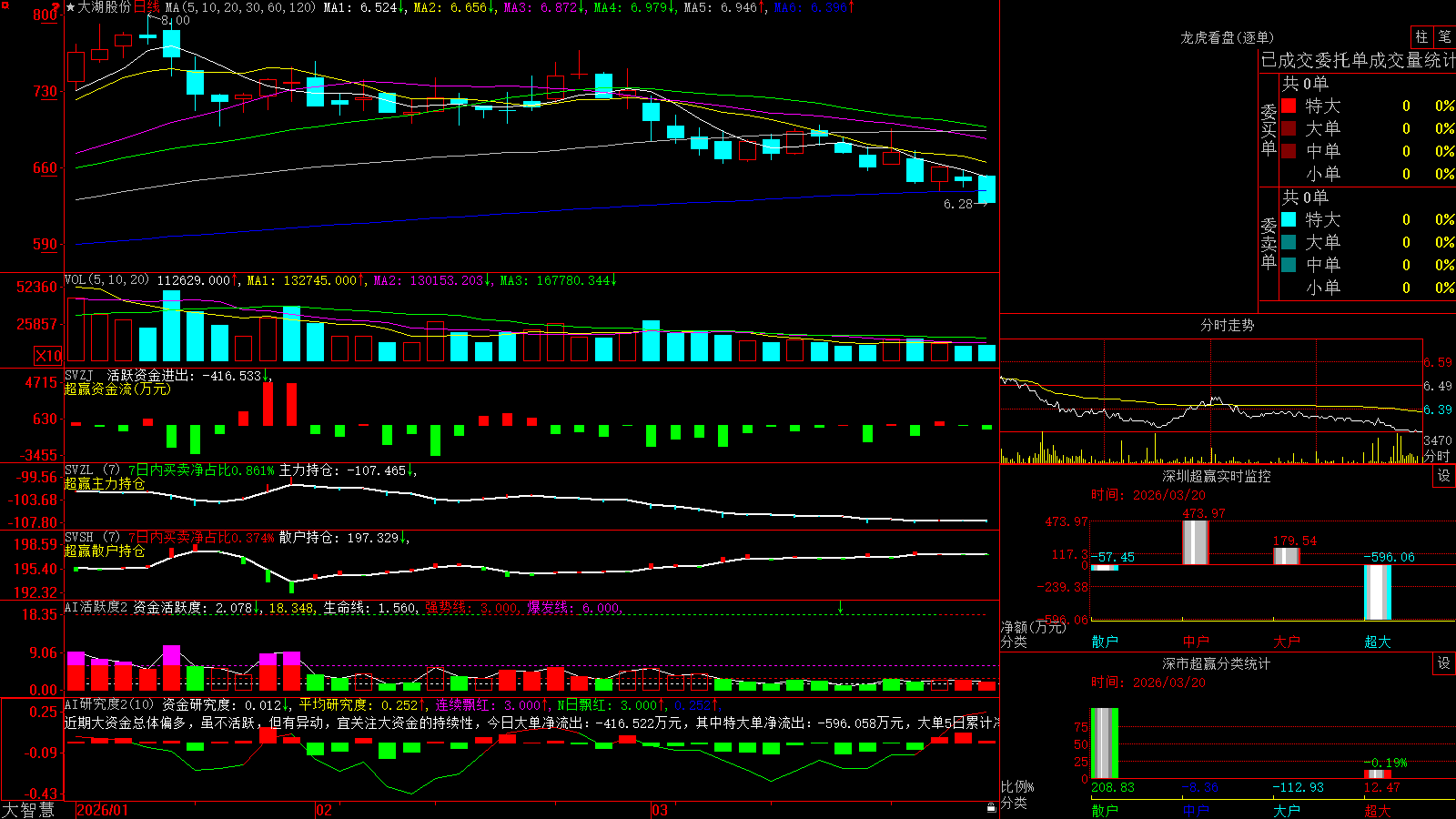Open MA(5,10,20,30,60,120) indicator parameters
Screen dimensions: 1456x819
[241, 7]
